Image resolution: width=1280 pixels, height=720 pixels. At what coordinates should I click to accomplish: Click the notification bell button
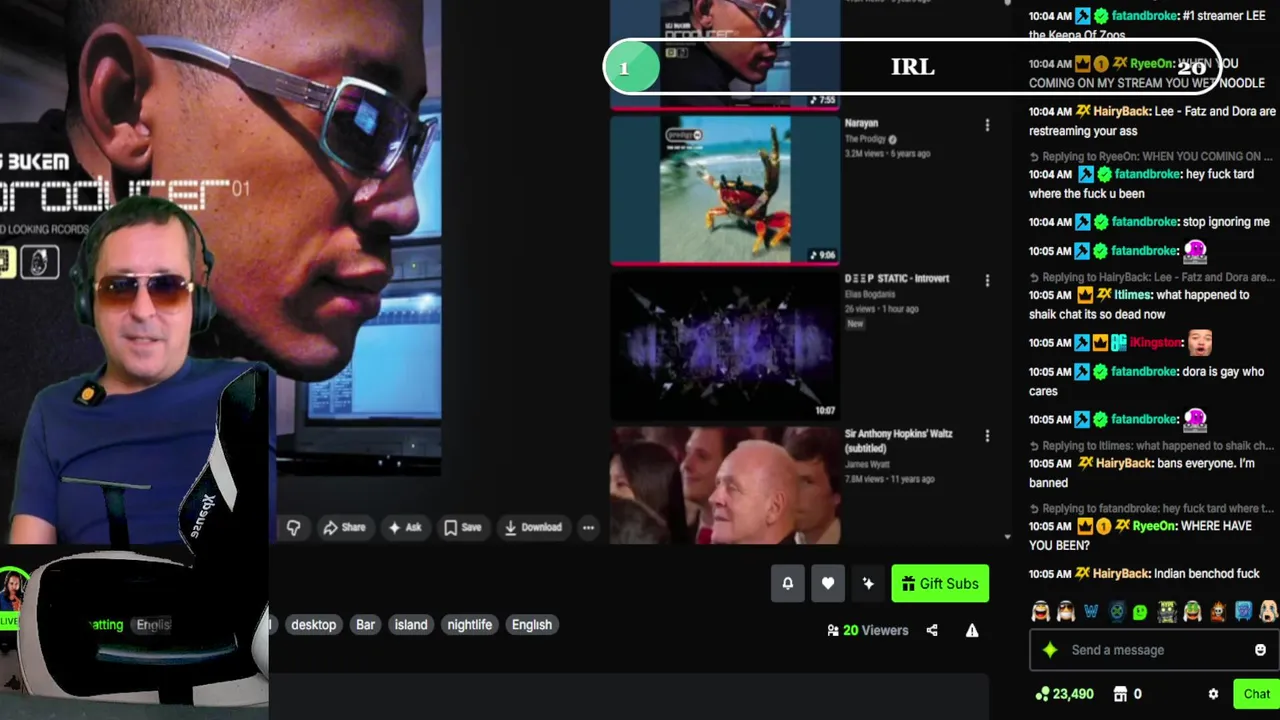[x=787, y=584]
